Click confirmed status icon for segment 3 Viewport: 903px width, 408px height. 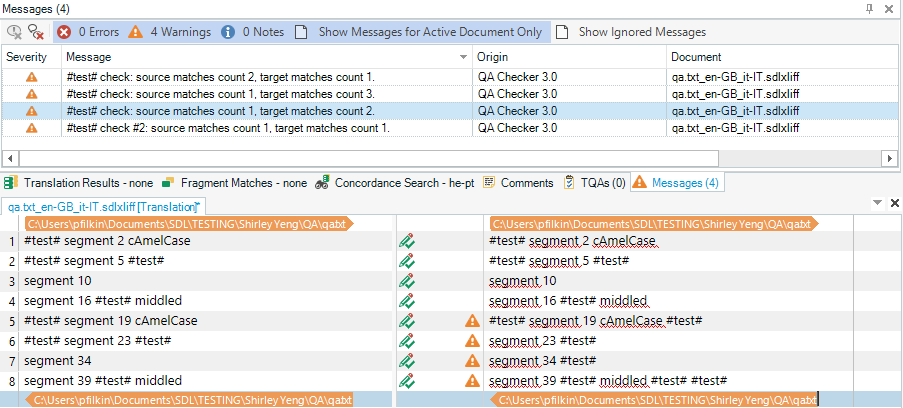[407, 281]
